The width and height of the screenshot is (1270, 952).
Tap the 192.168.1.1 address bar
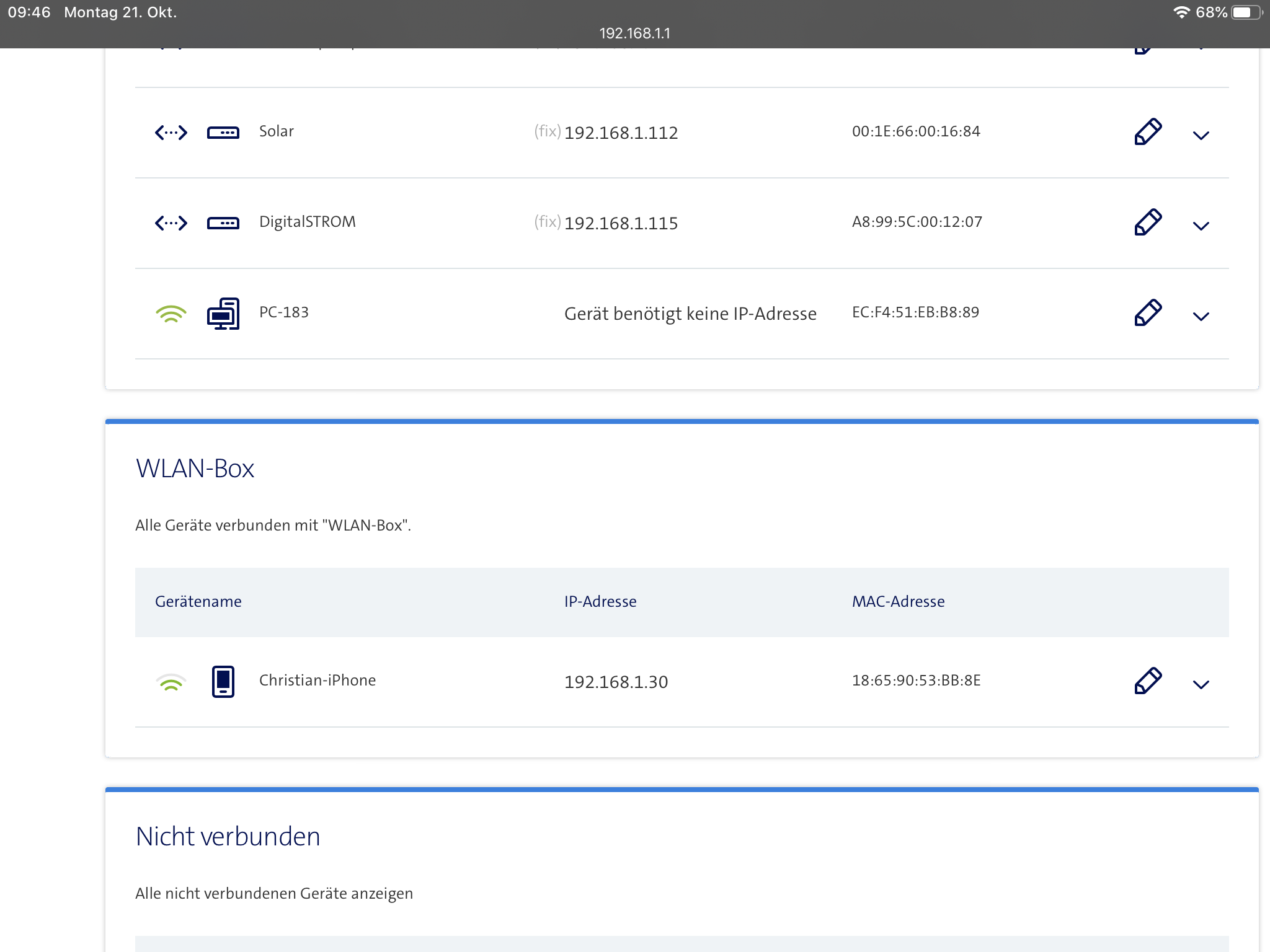pos(634,33)
